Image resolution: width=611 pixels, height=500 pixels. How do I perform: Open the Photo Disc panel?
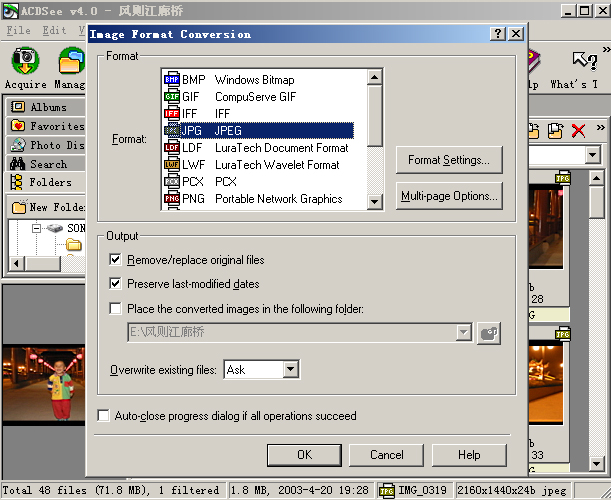46,145
